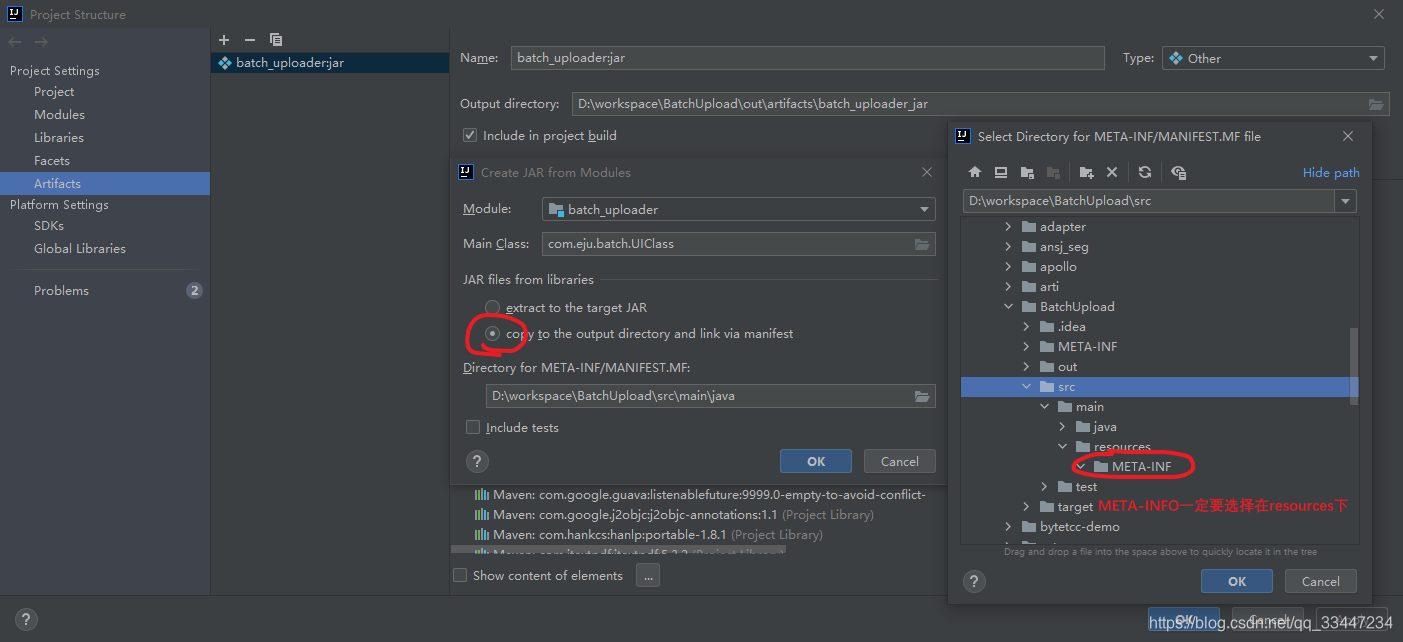Viewport: 1403px width, 642px height.
Task: Click the Problems count badge
Action: coord(194,291)
